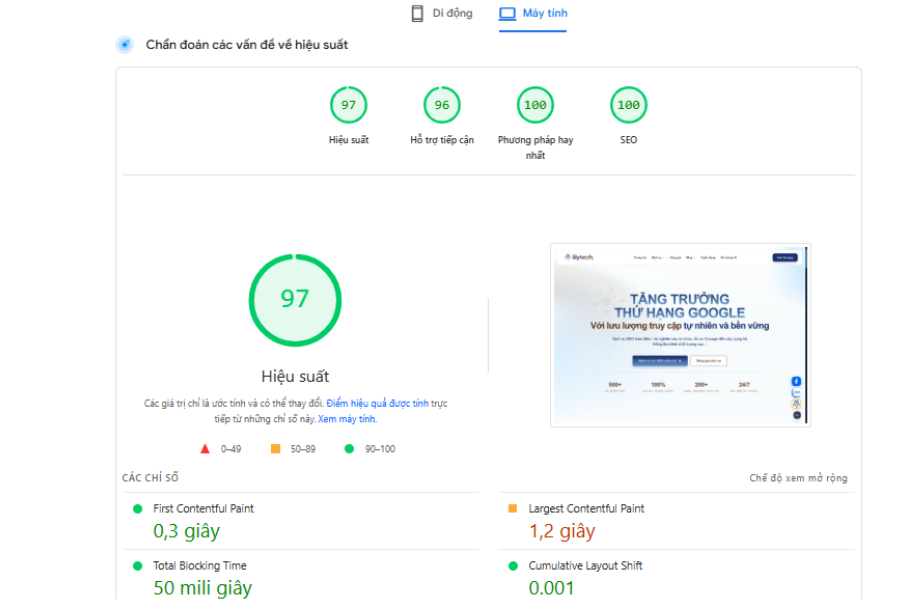Click the Total Blocking Time metric name

pyautogui.click(x=200, y=566)
